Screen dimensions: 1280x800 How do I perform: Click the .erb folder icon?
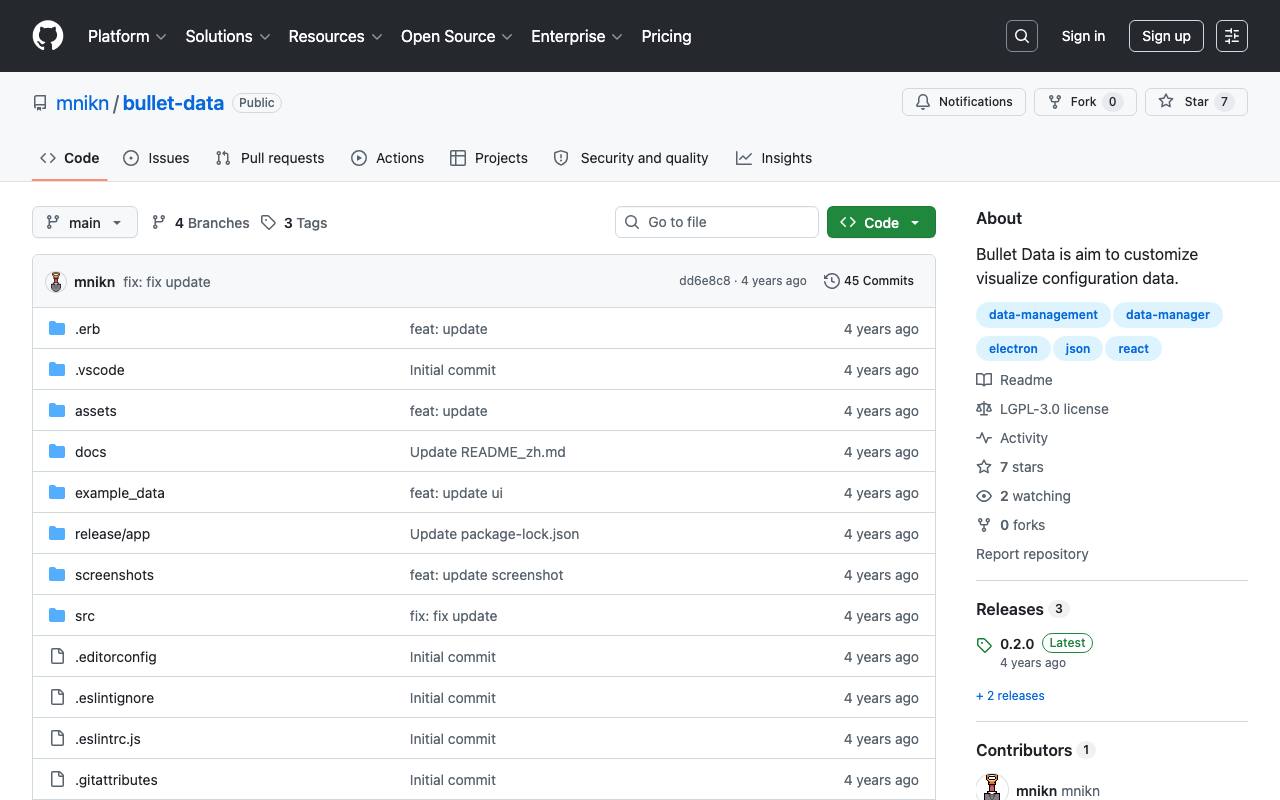coord(57,329)
